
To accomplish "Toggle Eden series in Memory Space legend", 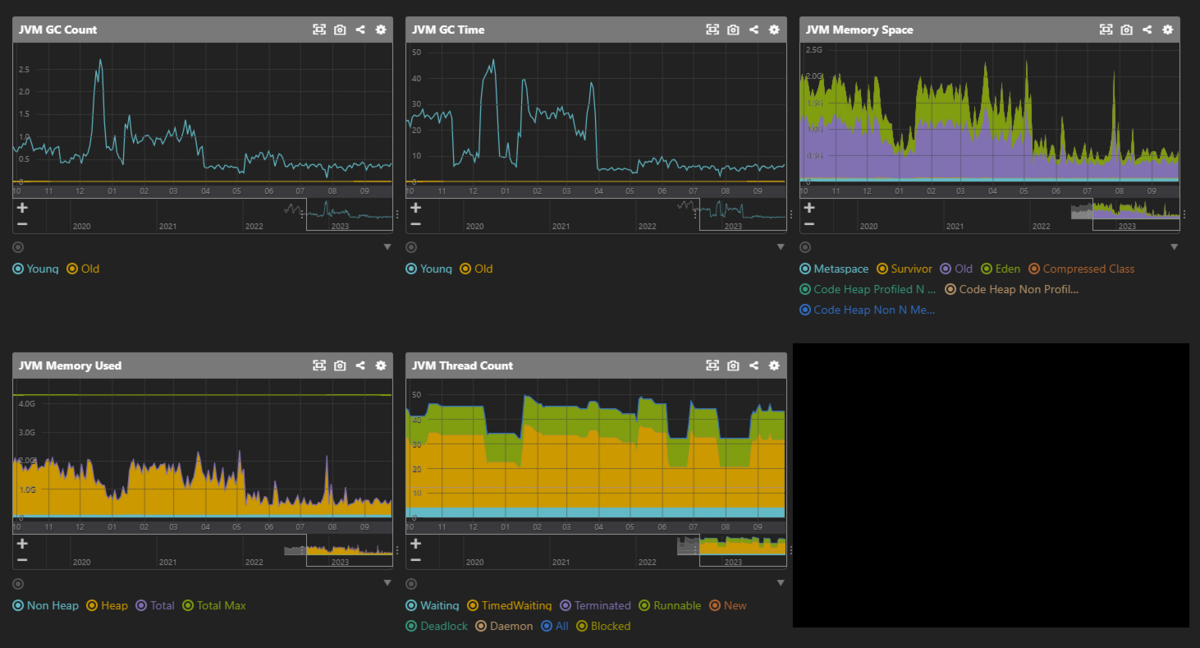I will 1001,269.
